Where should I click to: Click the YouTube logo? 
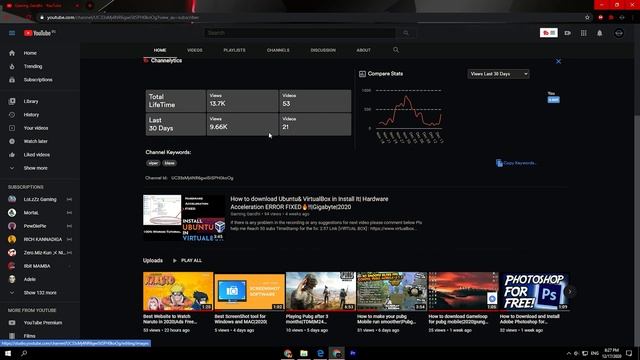coord(39,33)
